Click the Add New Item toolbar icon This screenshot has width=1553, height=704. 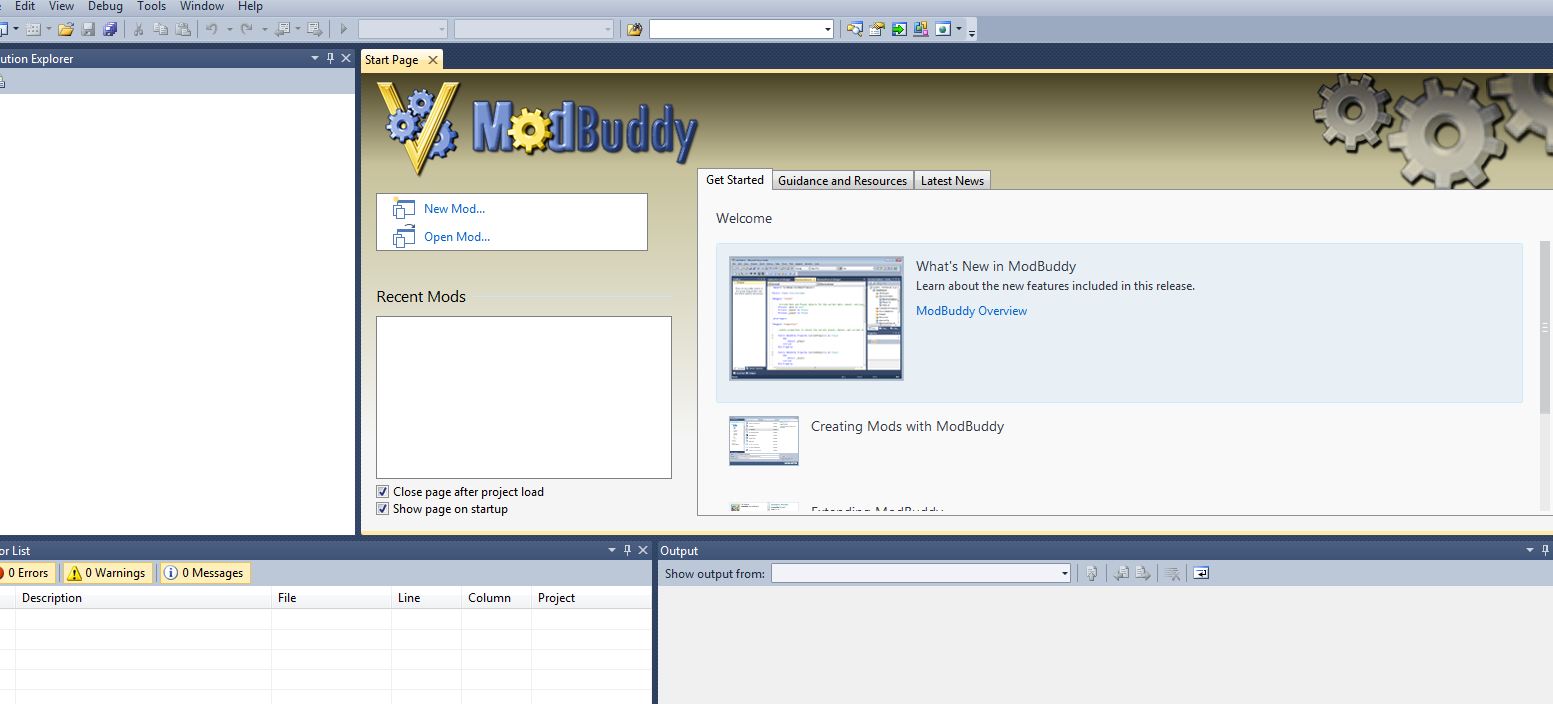(x=32, y=29)
